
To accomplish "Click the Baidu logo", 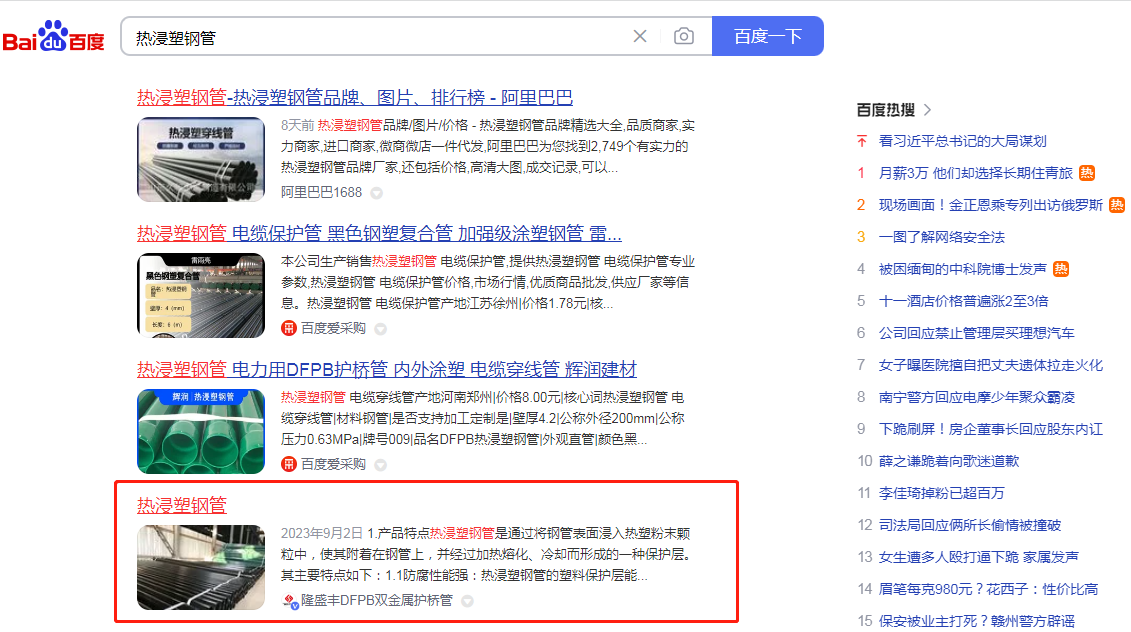I will pyautogui.click(x=54, y=36).
